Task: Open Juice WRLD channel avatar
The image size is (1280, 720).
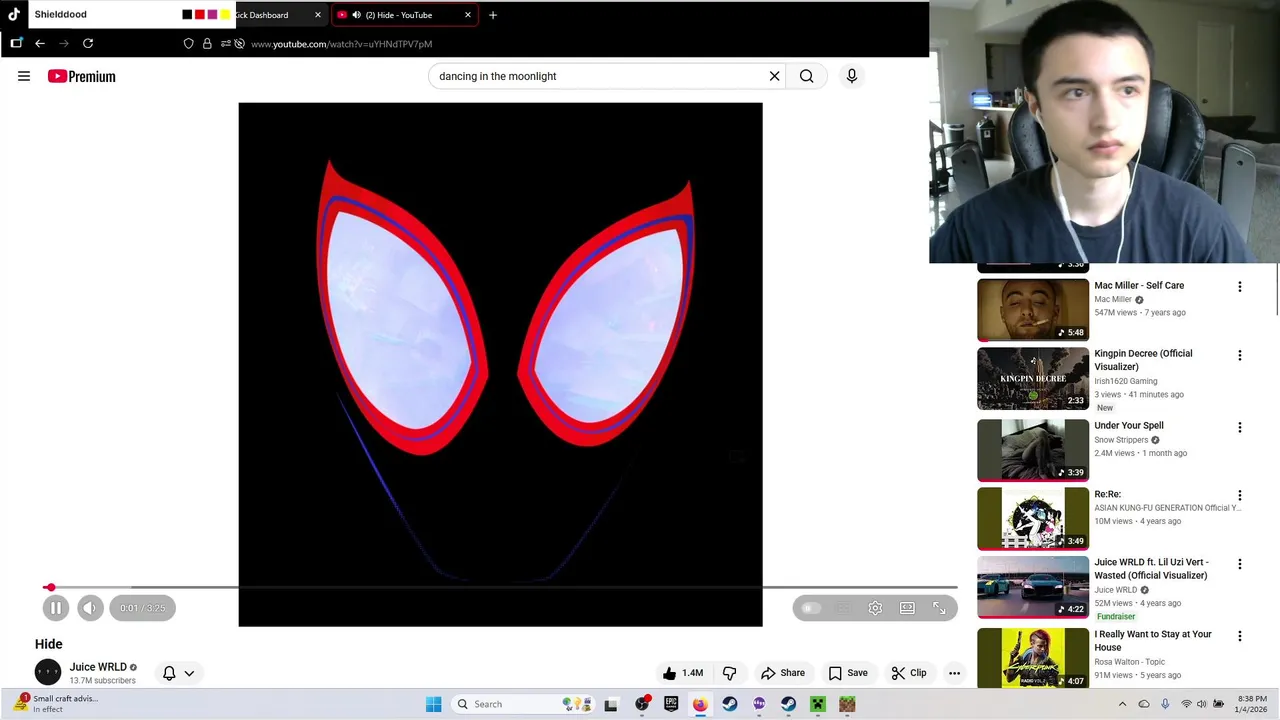Action: pos(48,672)
